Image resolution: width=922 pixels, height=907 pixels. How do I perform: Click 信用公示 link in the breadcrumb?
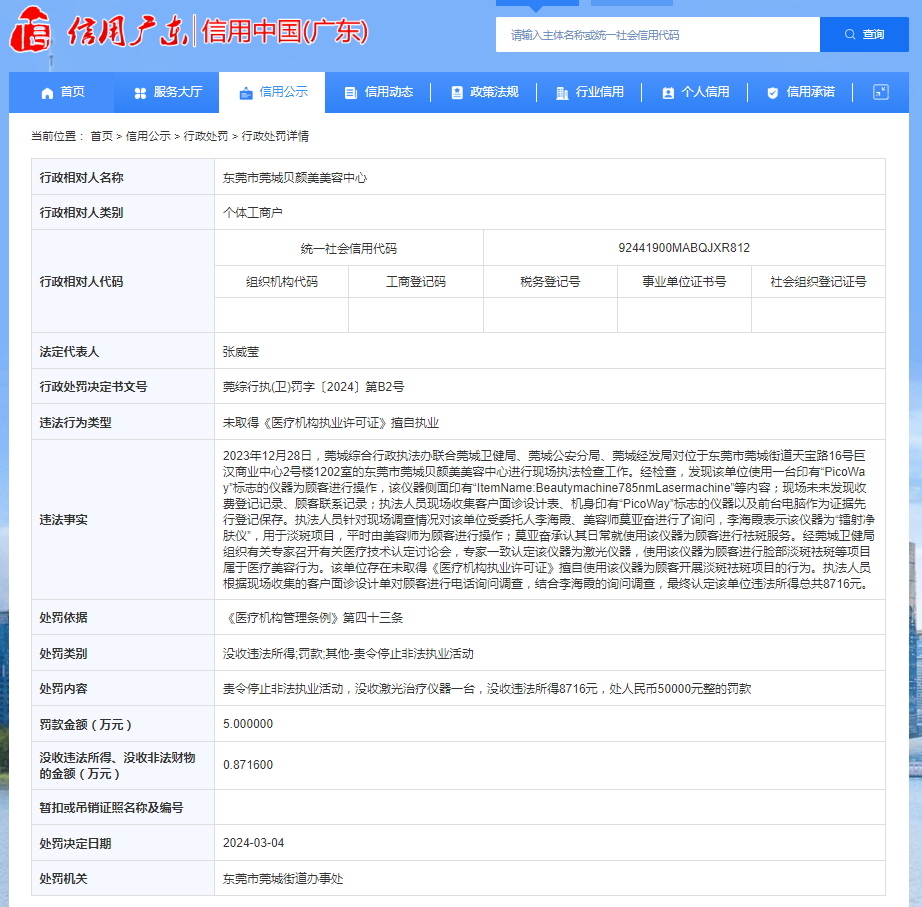(148, 136)
